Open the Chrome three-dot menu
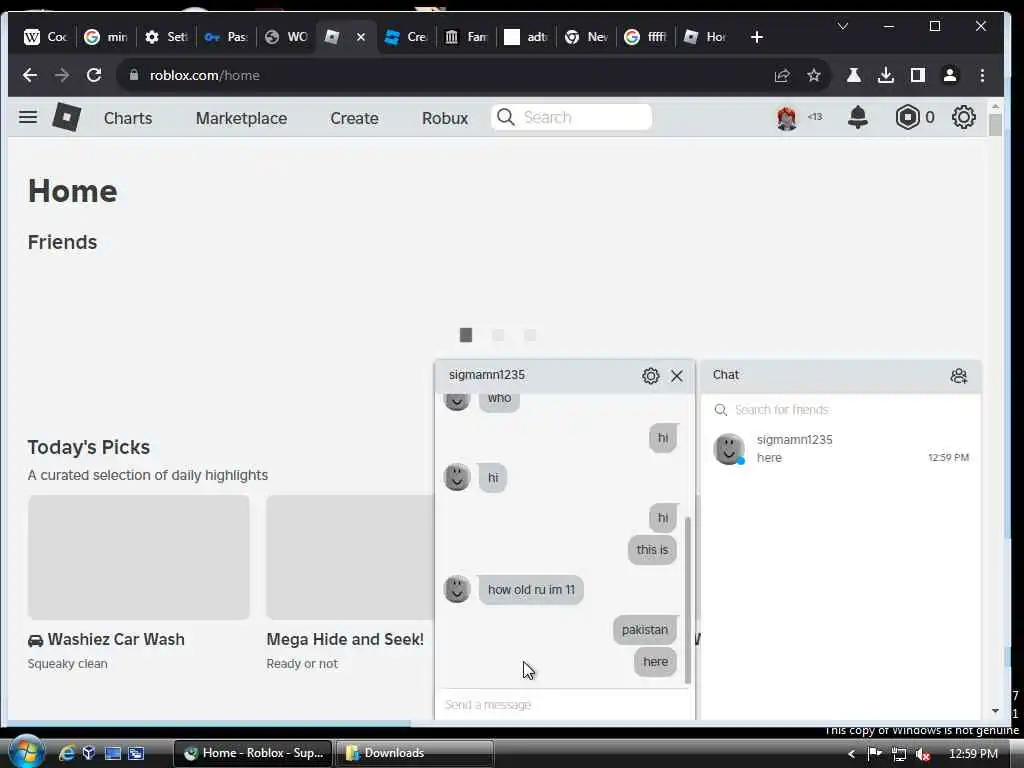 click(x=982, y=75)
